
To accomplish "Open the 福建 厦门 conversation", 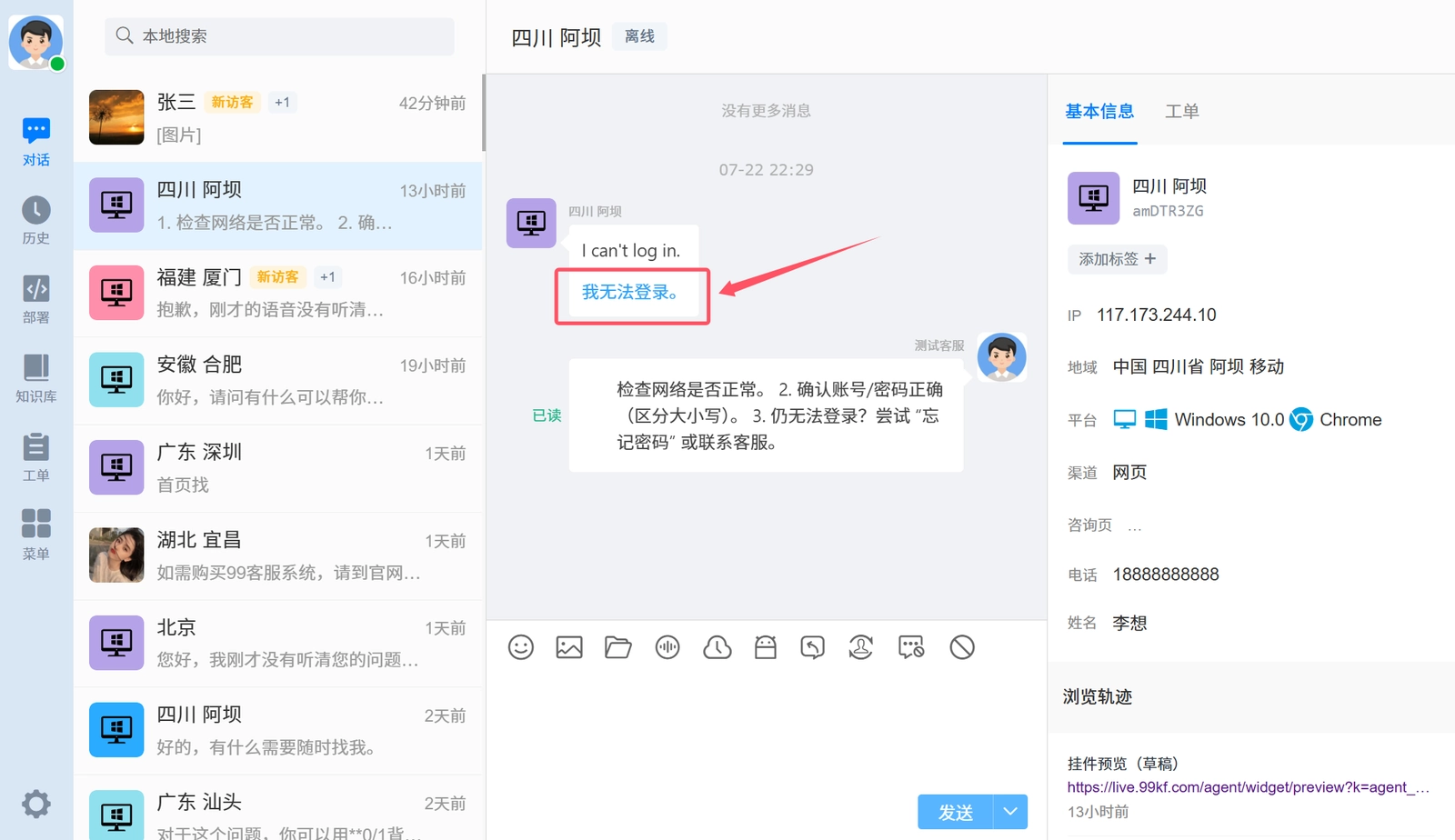I will 277,293.
